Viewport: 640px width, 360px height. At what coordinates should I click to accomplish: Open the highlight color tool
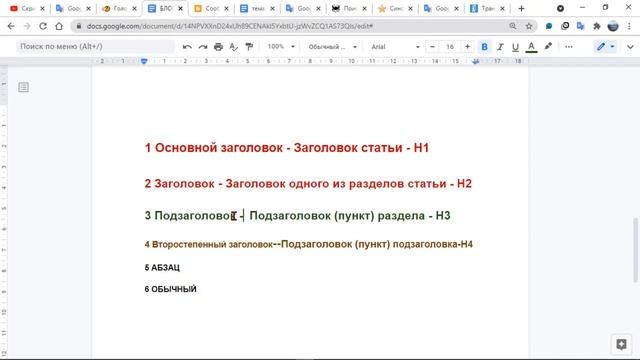(548, 47)
